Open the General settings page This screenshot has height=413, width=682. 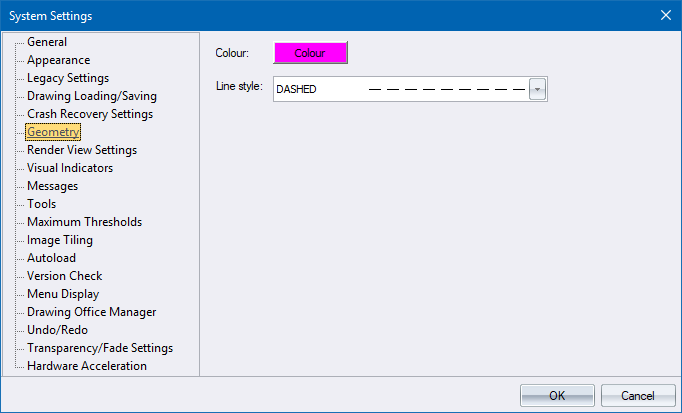(47, 42)
